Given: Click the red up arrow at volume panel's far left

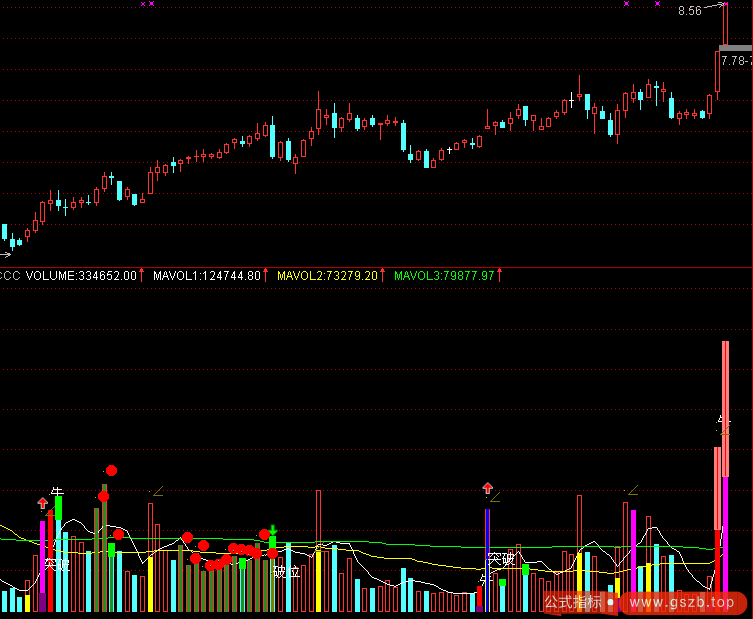Looking at the screenshot, I should coord(43,502).
